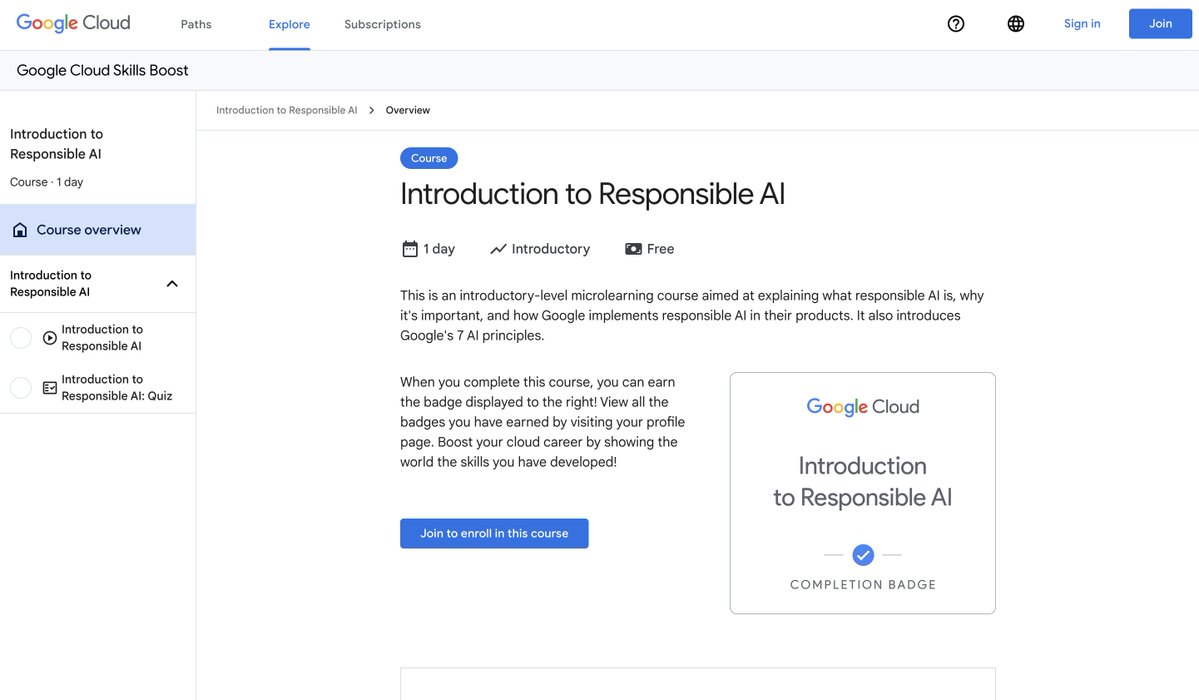
Task: Toggle completion circle for Introduction to Responsible AI video
Action: [x=21, y=338]
